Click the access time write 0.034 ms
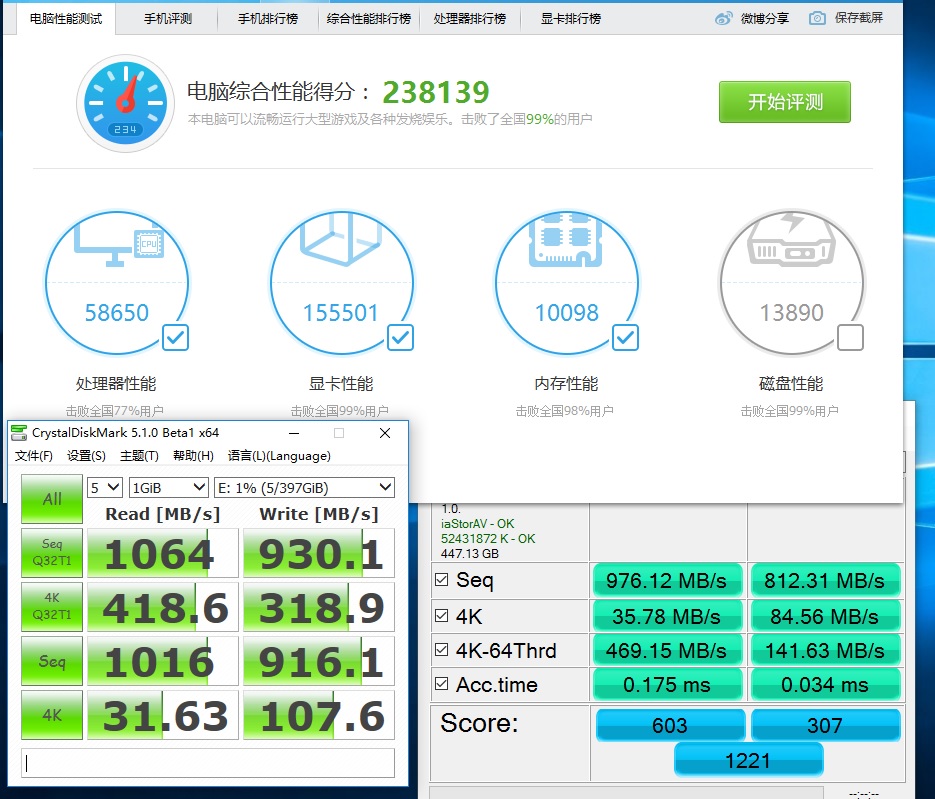Screen dimensions: 935x799 pos(825,685)
